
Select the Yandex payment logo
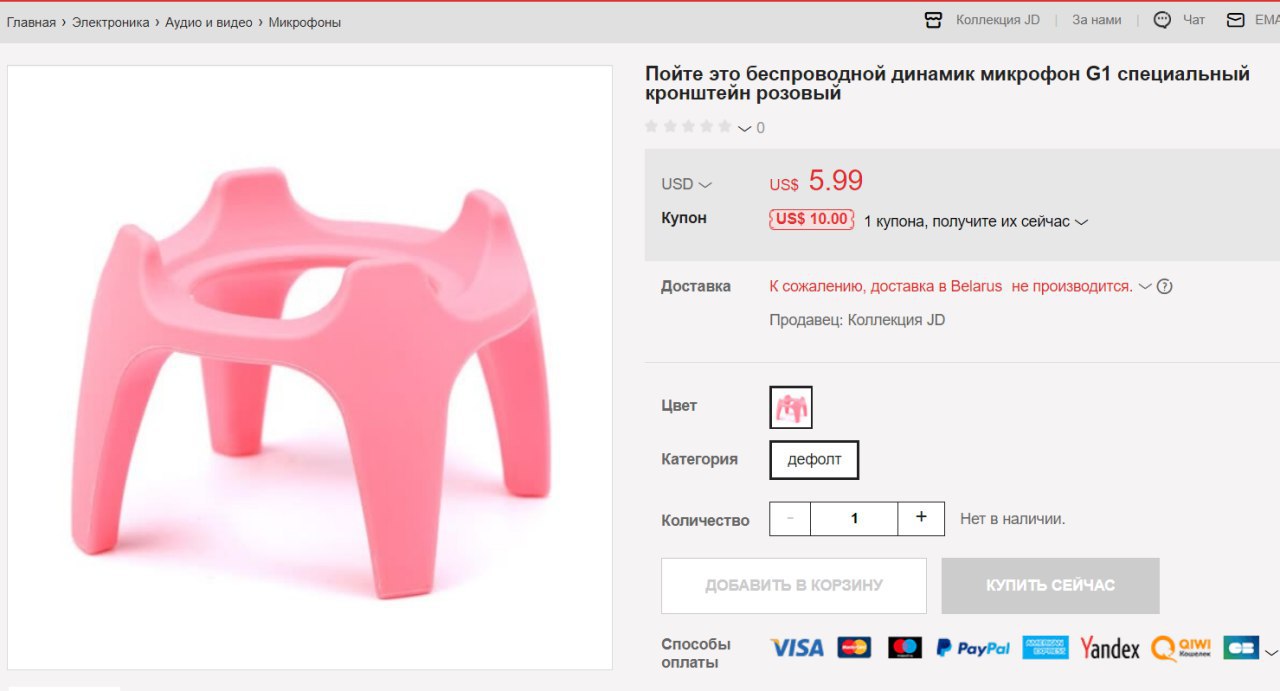[x=1110, y=648]
